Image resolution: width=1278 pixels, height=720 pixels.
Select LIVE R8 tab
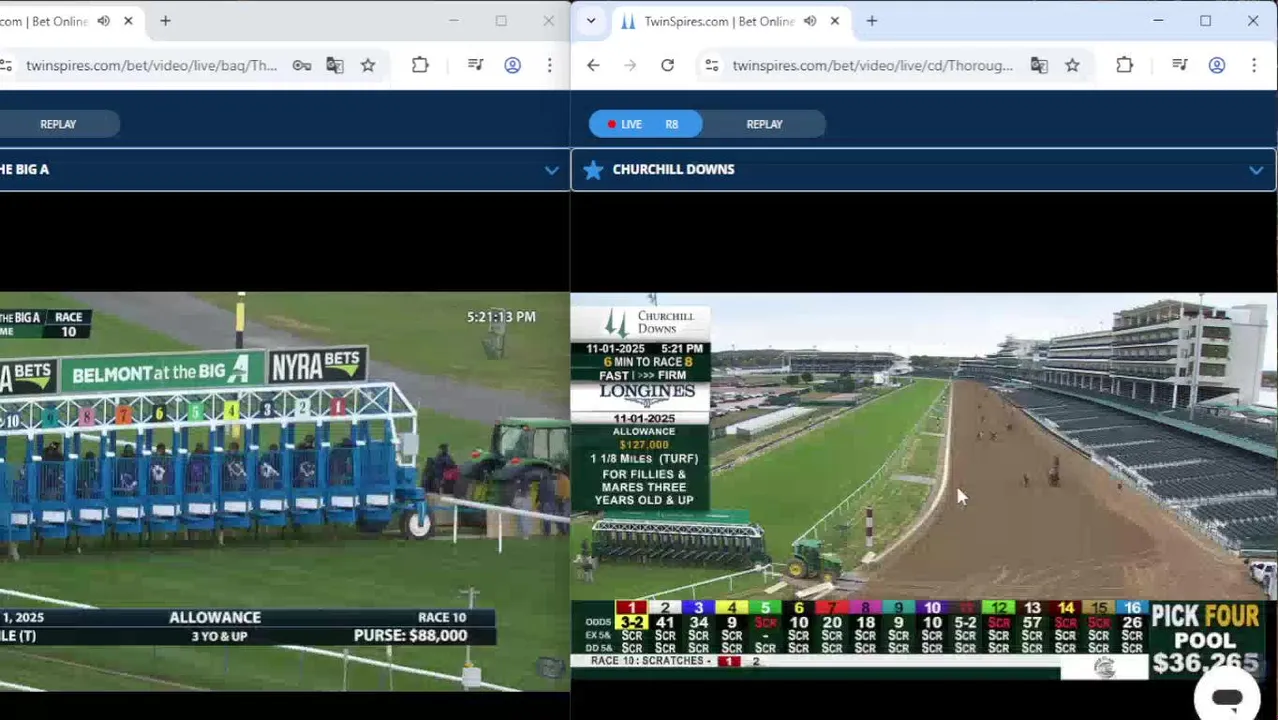[645, 124]
